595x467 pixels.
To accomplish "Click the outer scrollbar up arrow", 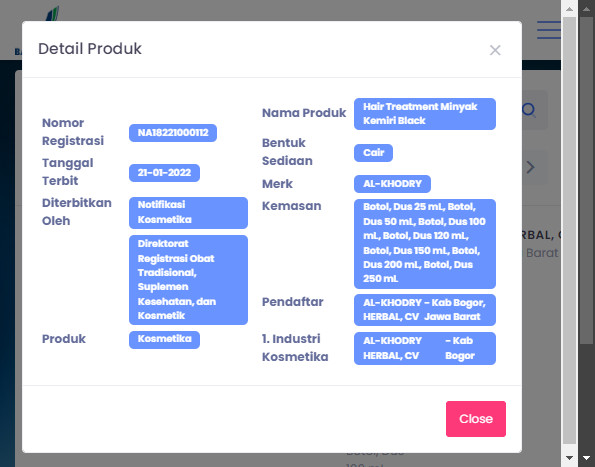I will point(587,8).
